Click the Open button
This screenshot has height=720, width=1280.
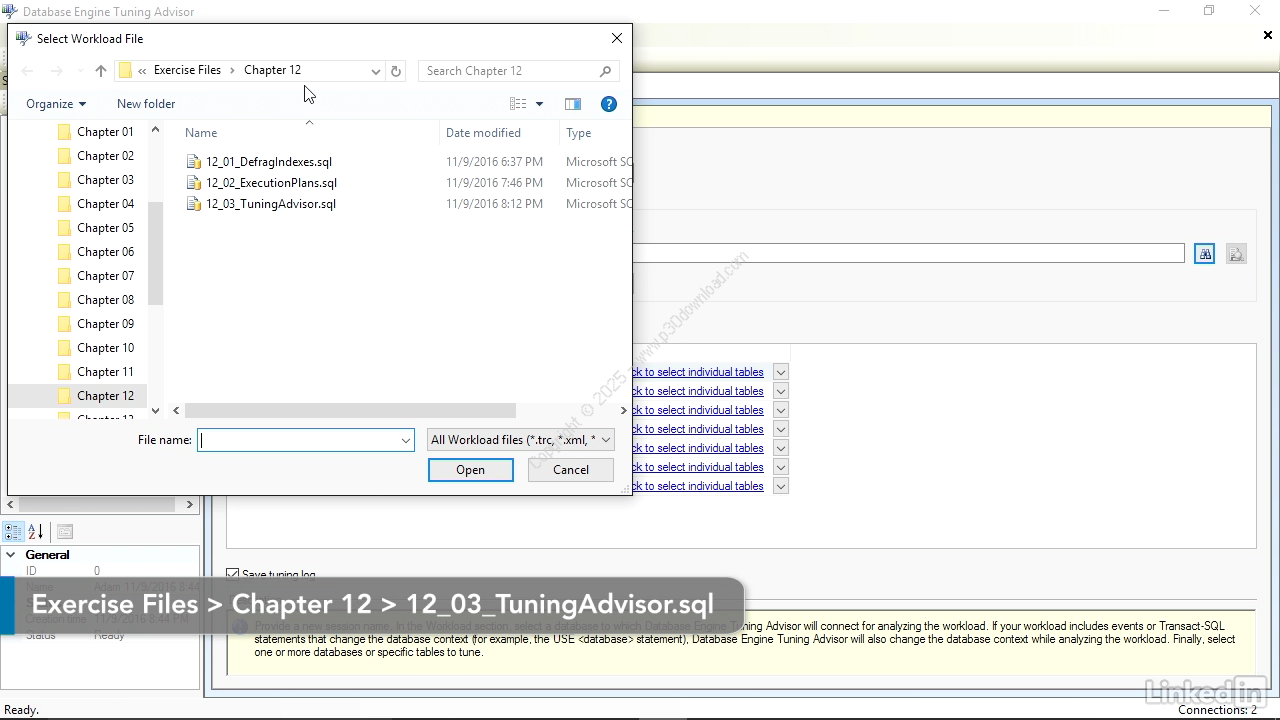[x=471, y=470]
